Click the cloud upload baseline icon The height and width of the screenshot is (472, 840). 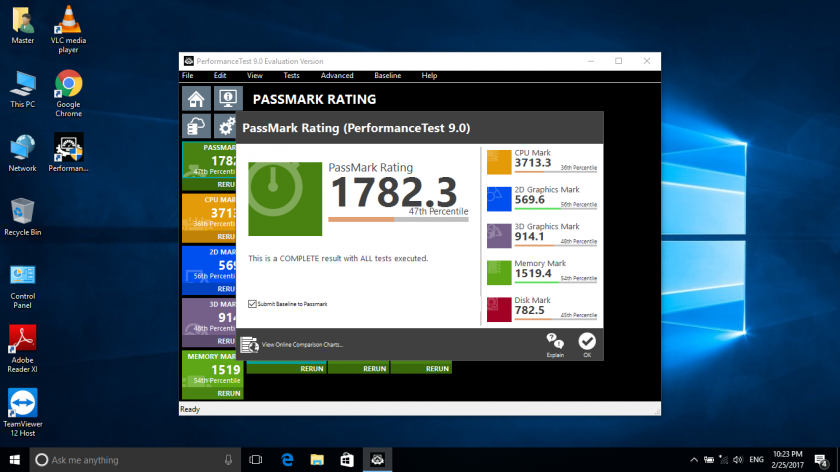coord(196,127)
